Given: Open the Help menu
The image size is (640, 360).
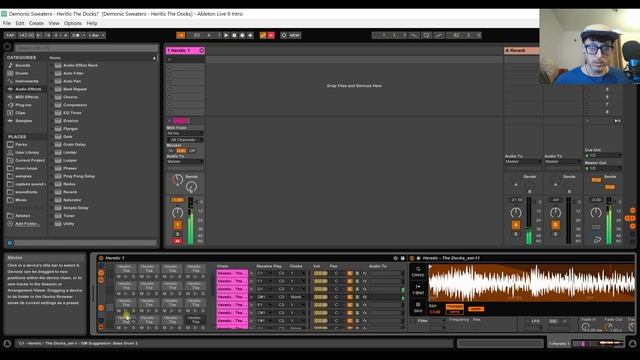Looking at the screenshot, I should click(x=92, y=23).
